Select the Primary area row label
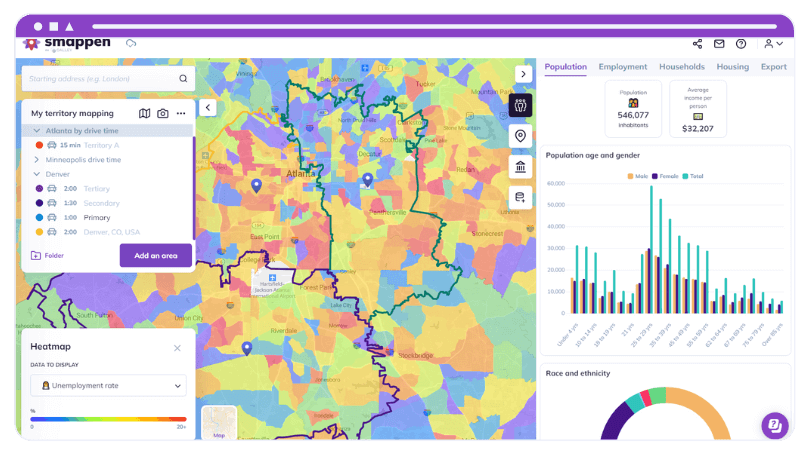Viewport: 810px width, 454px height. pyautogui.click(x=97, y=217)
